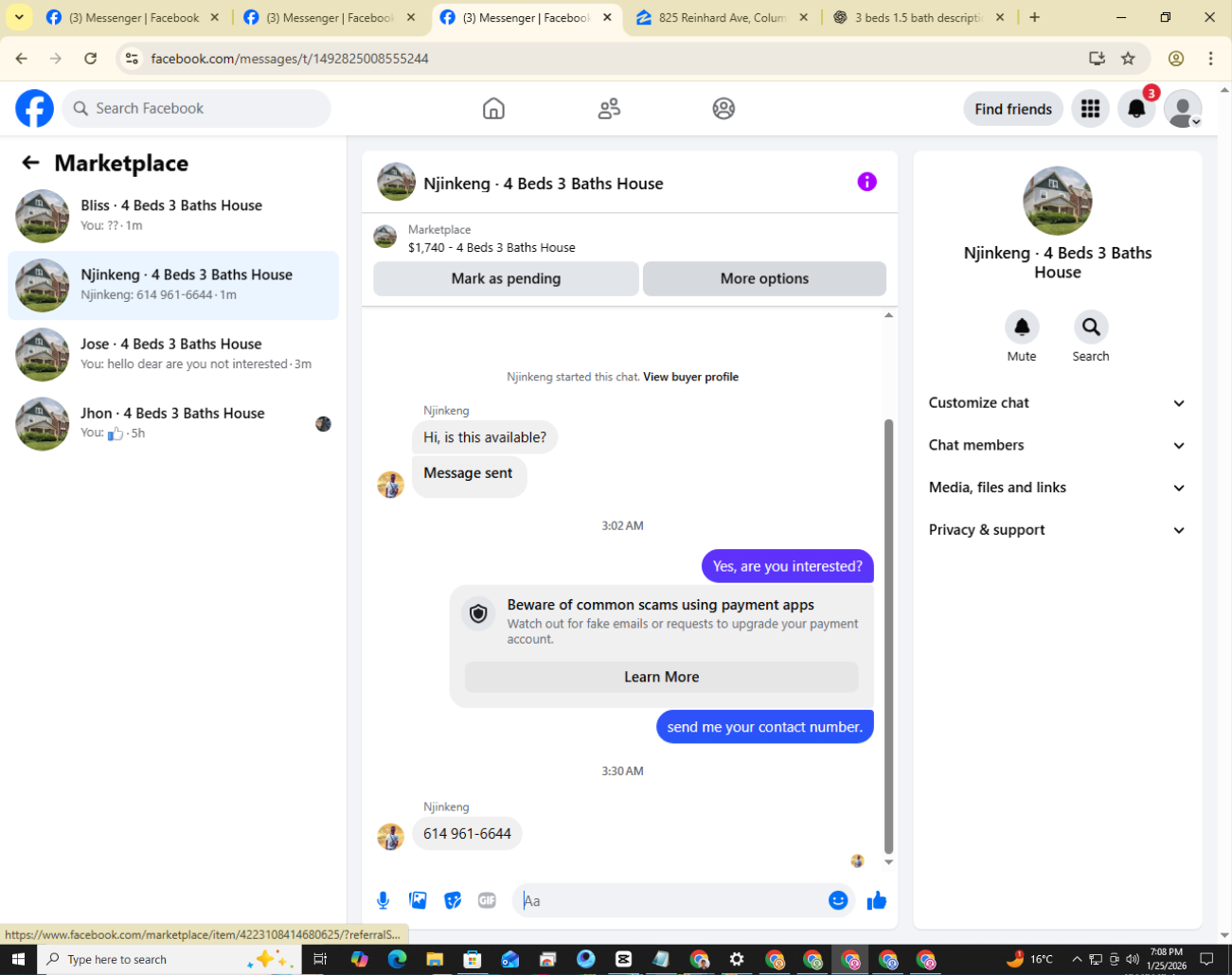Reload the page with the browser refresh icon
Image resolution: width=1232 pixels, height=975 pixels.
[90, 59]
